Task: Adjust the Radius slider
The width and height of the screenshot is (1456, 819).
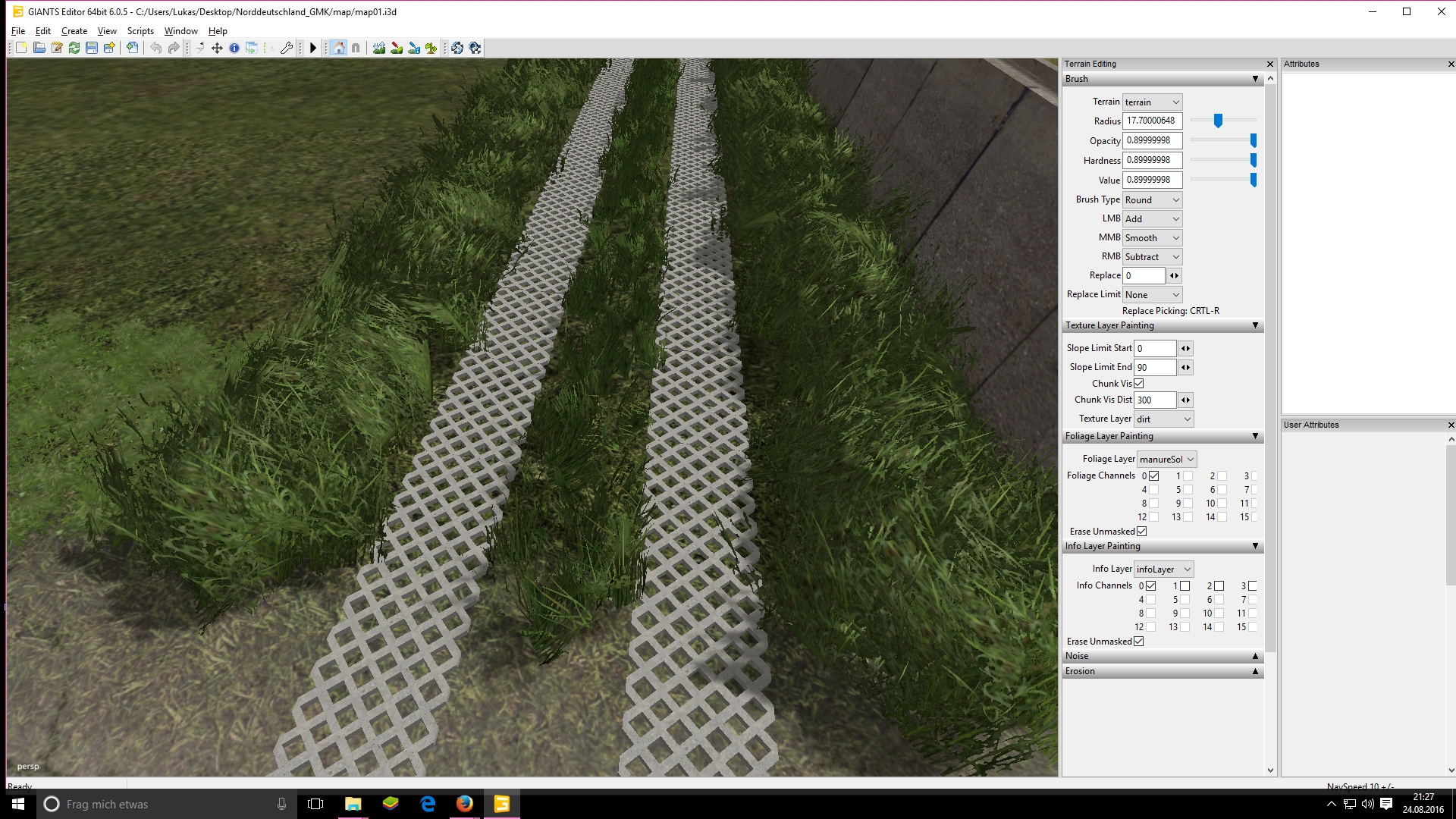Action: click(1218, 121)
